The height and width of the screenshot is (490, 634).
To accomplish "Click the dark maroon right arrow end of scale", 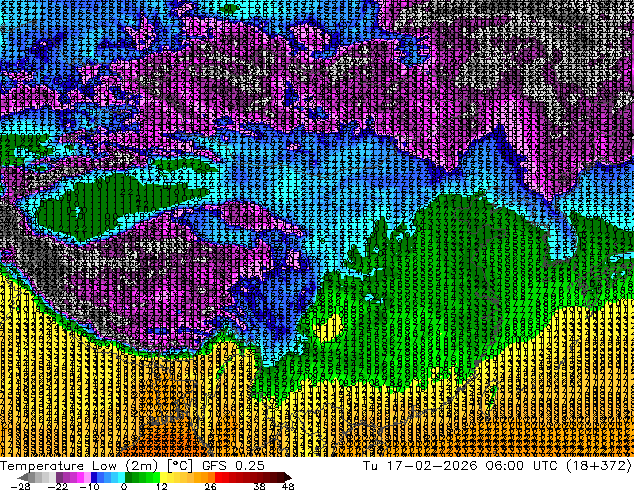I will tap(288, 477).
